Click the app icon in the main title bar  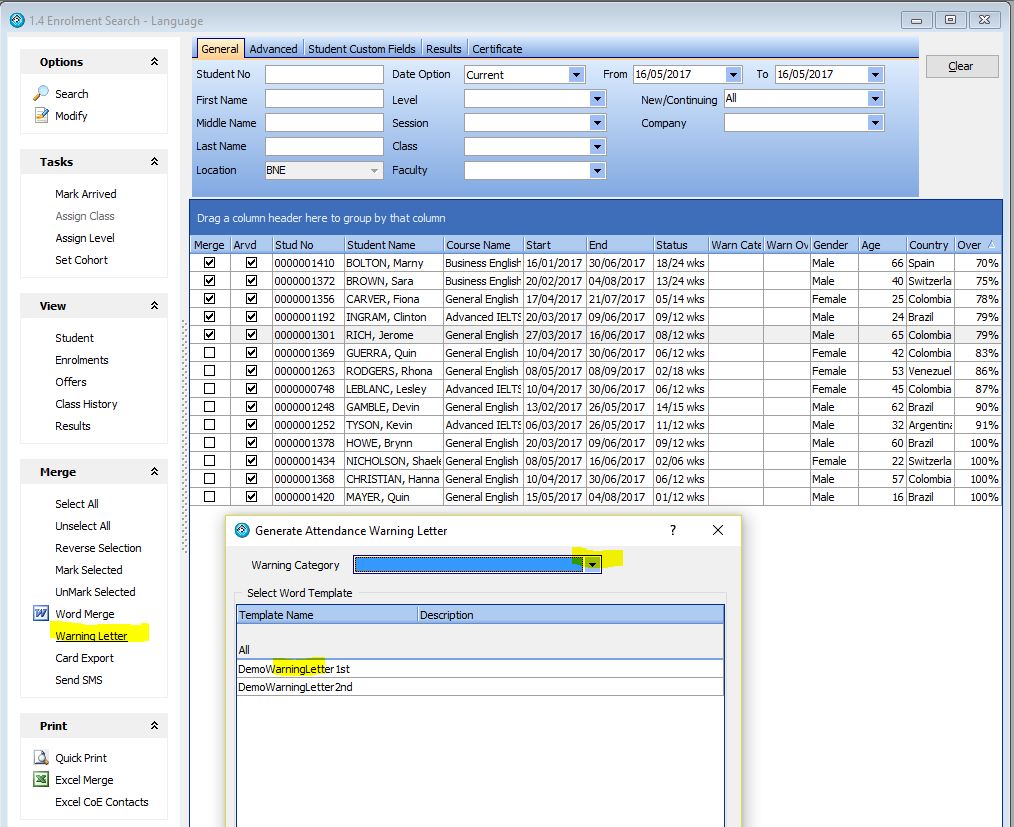coord(16,20)
